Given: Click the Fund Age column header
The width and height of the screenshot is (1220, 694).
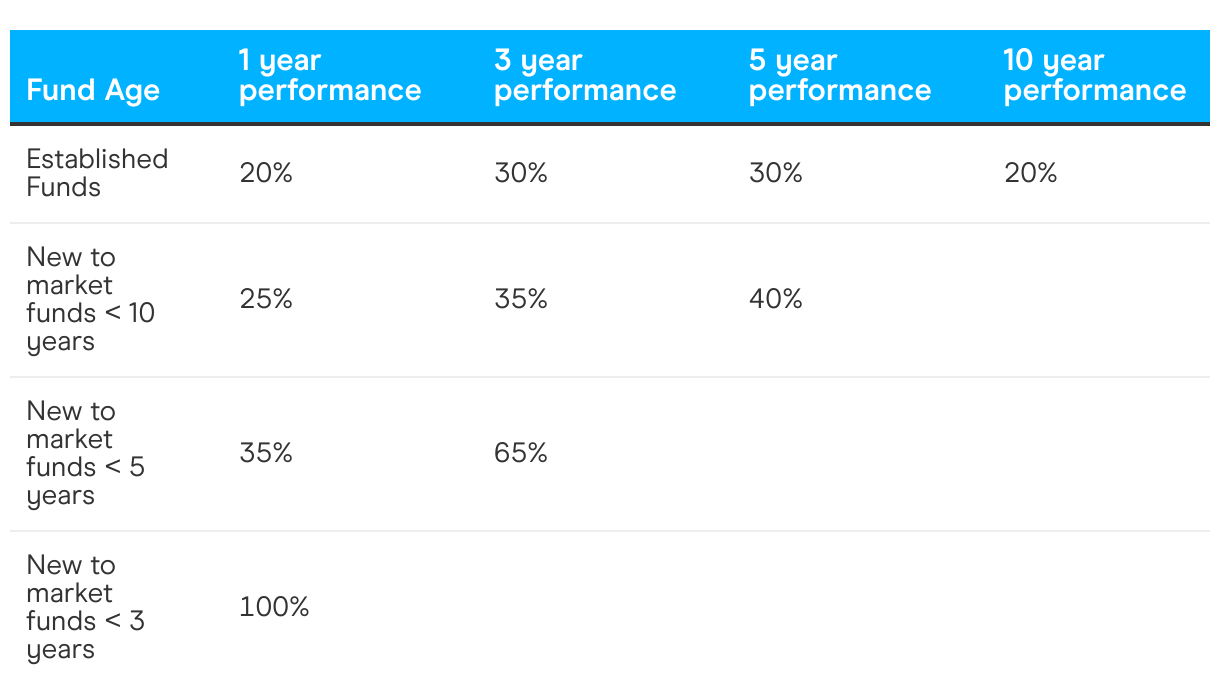Looking at the screenshot, I should pyautogui.click(x=93, y=90).
